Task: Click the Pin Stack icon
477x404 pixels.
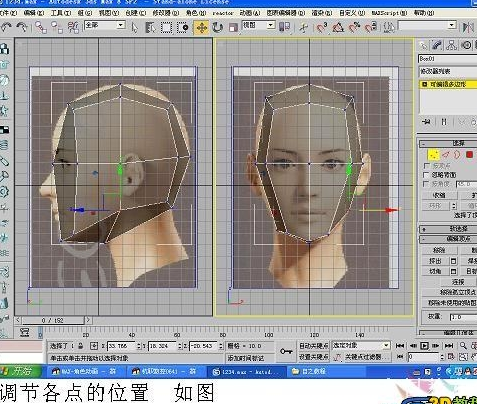Action: pyautogui.click(x=426, y=122)
